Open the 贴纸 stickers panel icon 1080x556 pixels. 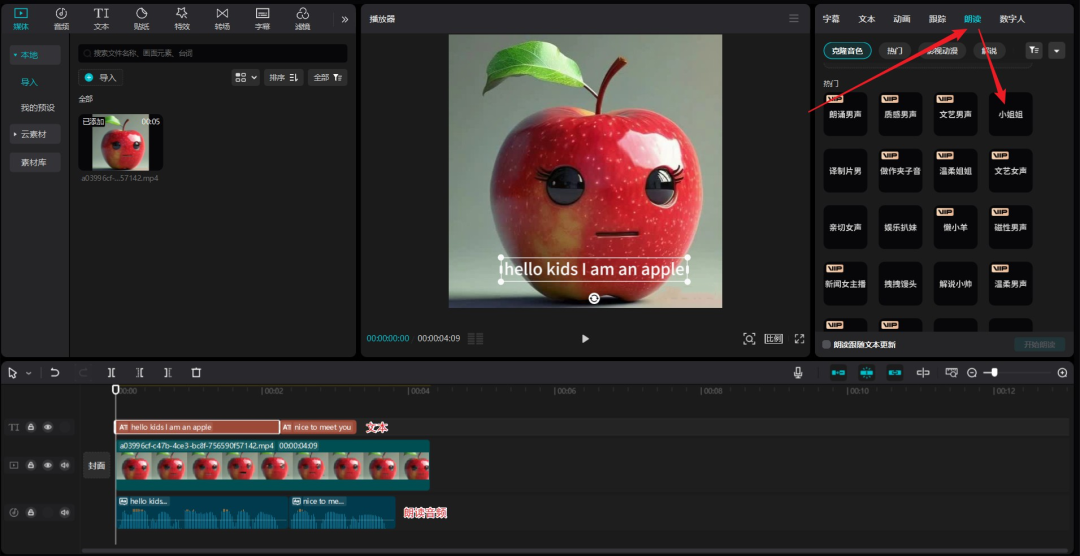tap(141, 17)
